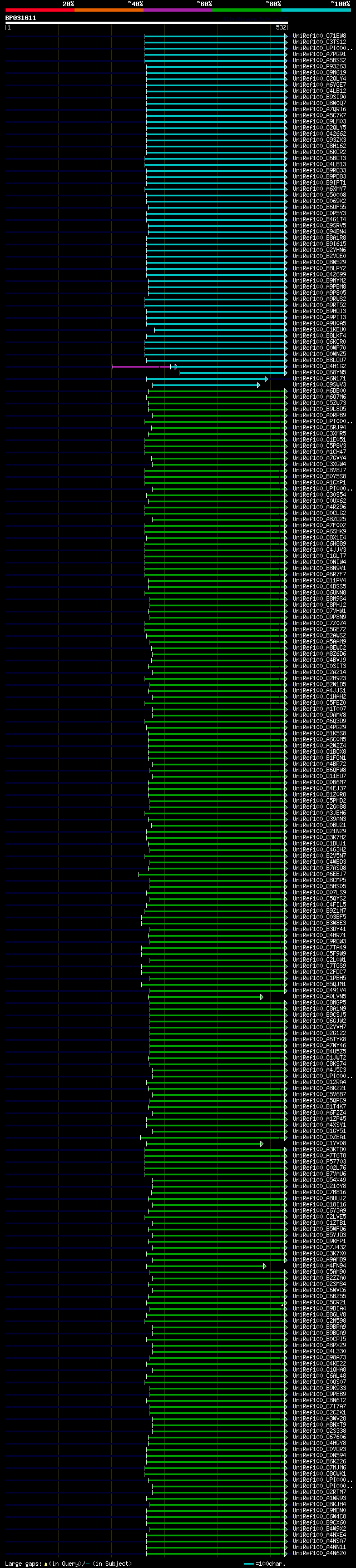Select the UniRef100_A4JJS1 label
The width and height of the screenshot is (356, 1568).
(x=319, y=690)
